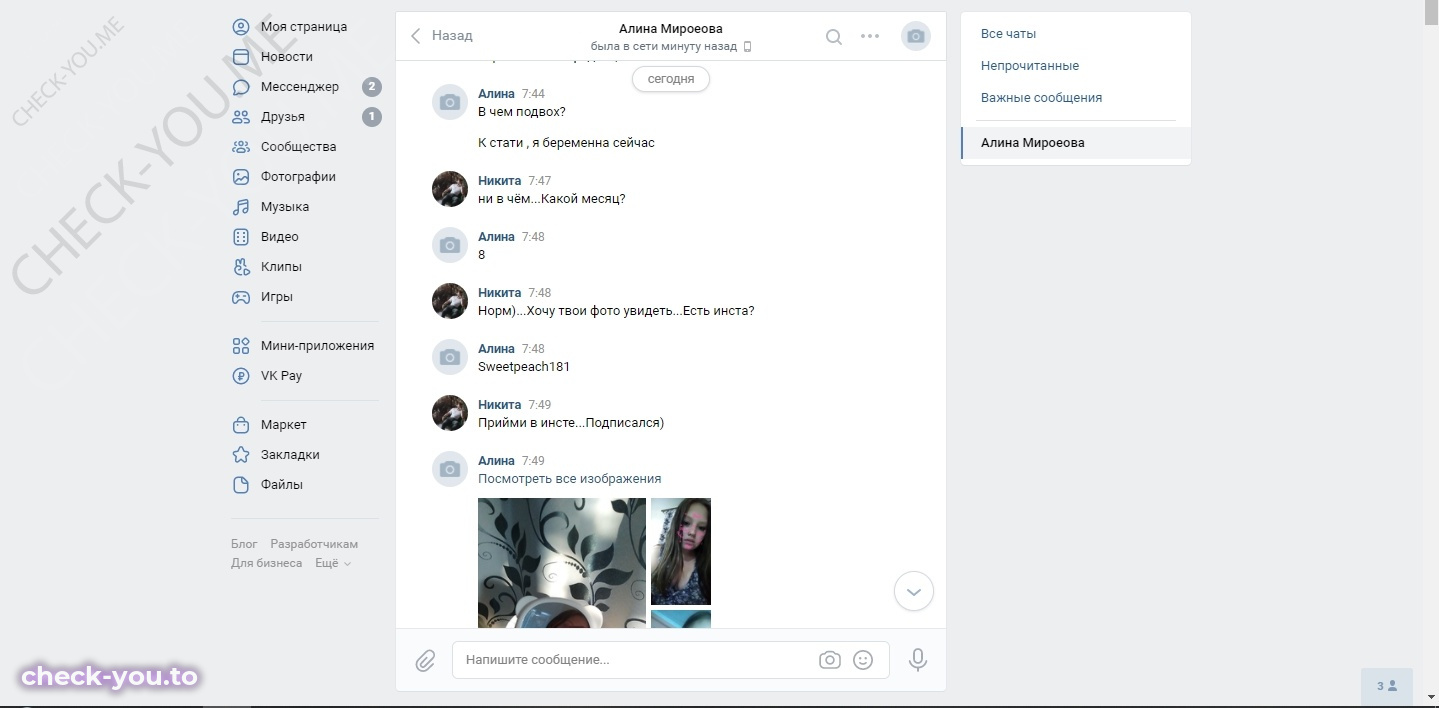Go back using Назад button
The width and height of the screenshot is (1439, 708).
pos(441,36)
